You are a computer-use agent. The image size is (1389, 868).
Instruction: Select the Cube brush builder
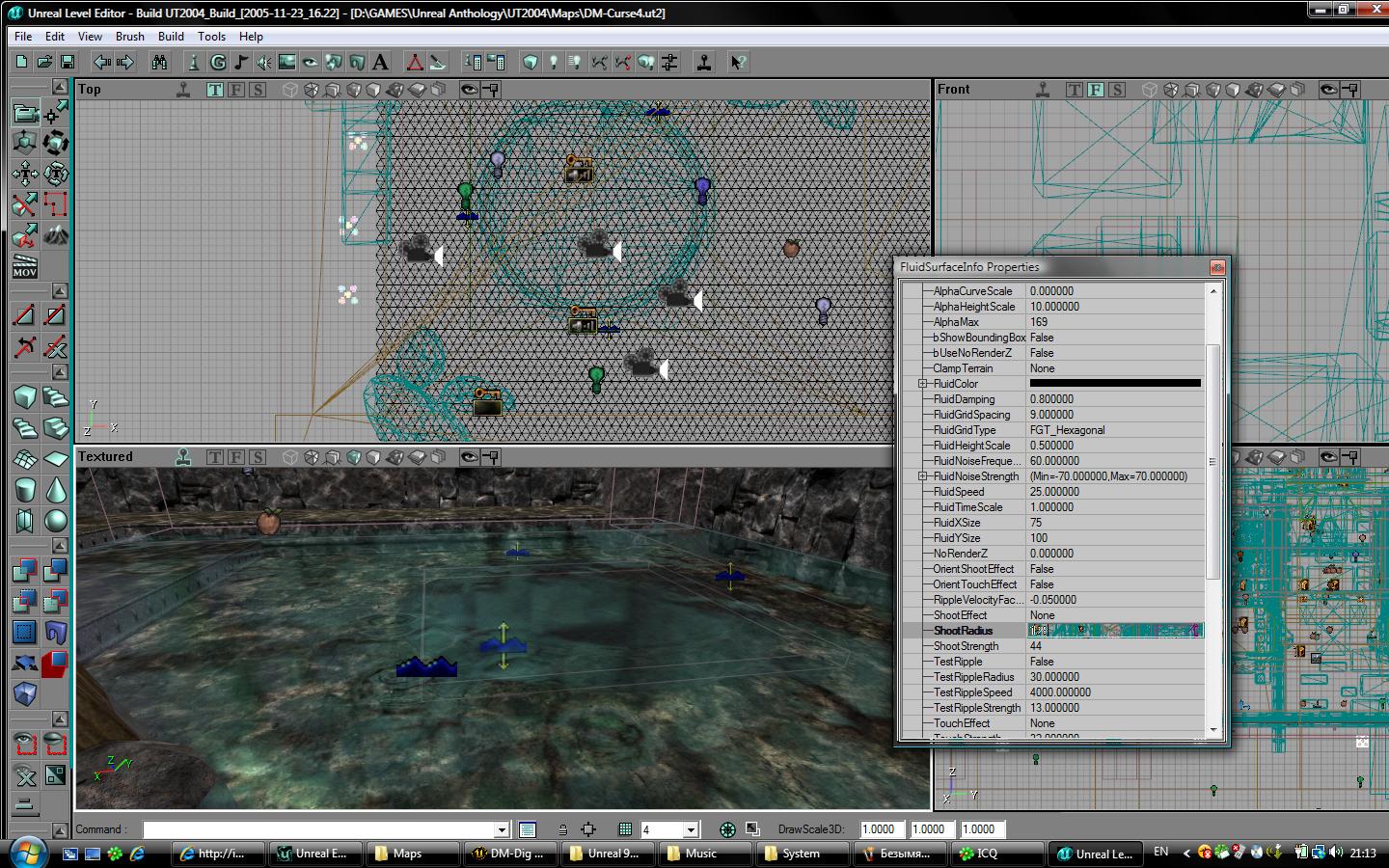pos(25,397)
